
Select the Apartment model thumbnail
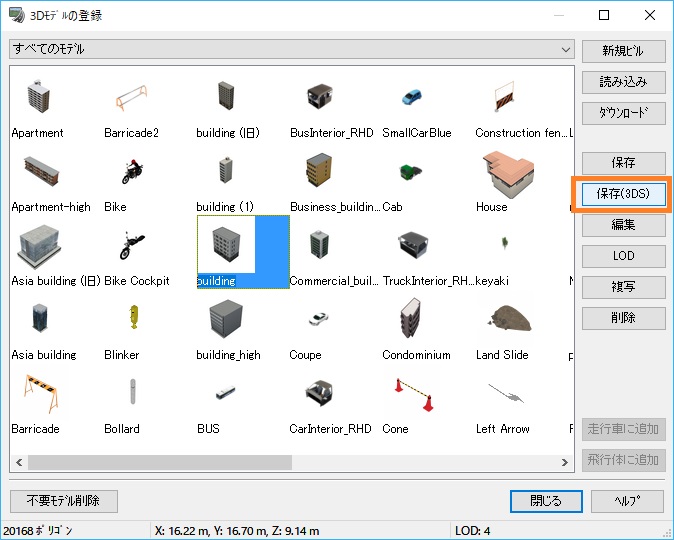pos(39,96)
